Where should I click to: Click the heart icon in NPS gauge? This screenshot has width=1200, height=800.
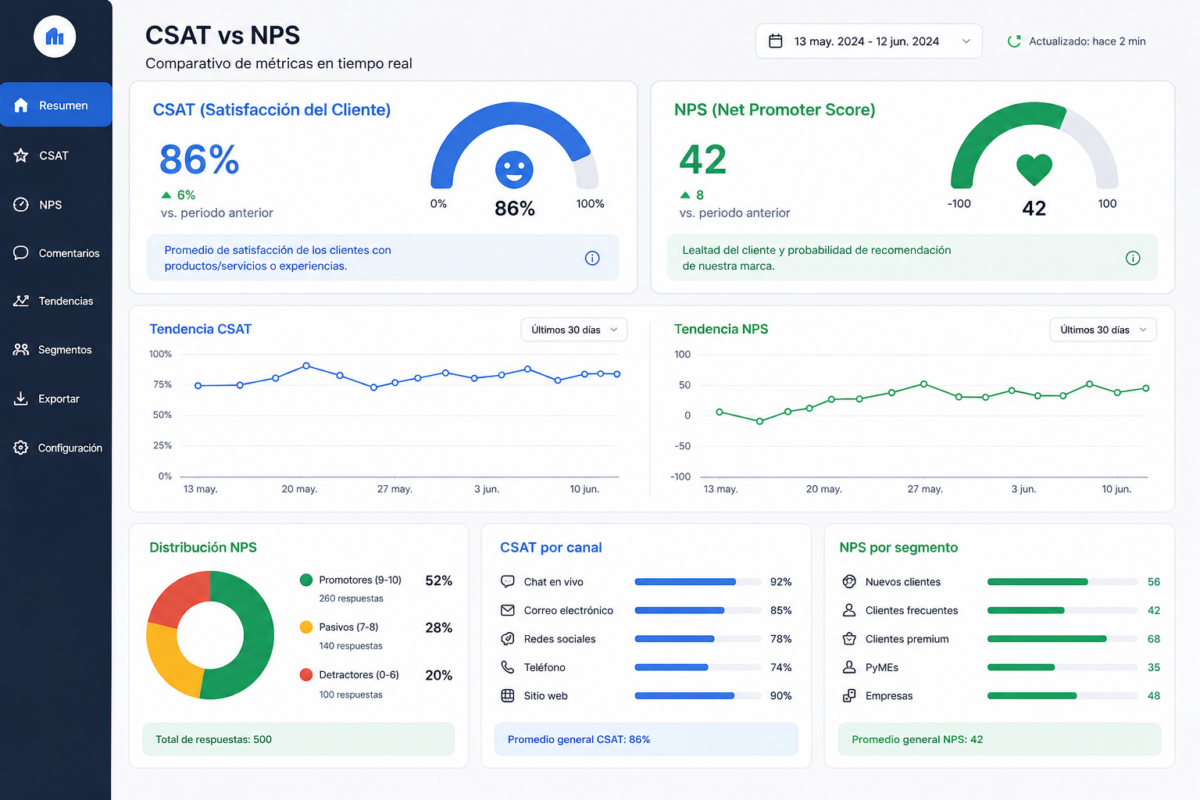coord(1034,170)
